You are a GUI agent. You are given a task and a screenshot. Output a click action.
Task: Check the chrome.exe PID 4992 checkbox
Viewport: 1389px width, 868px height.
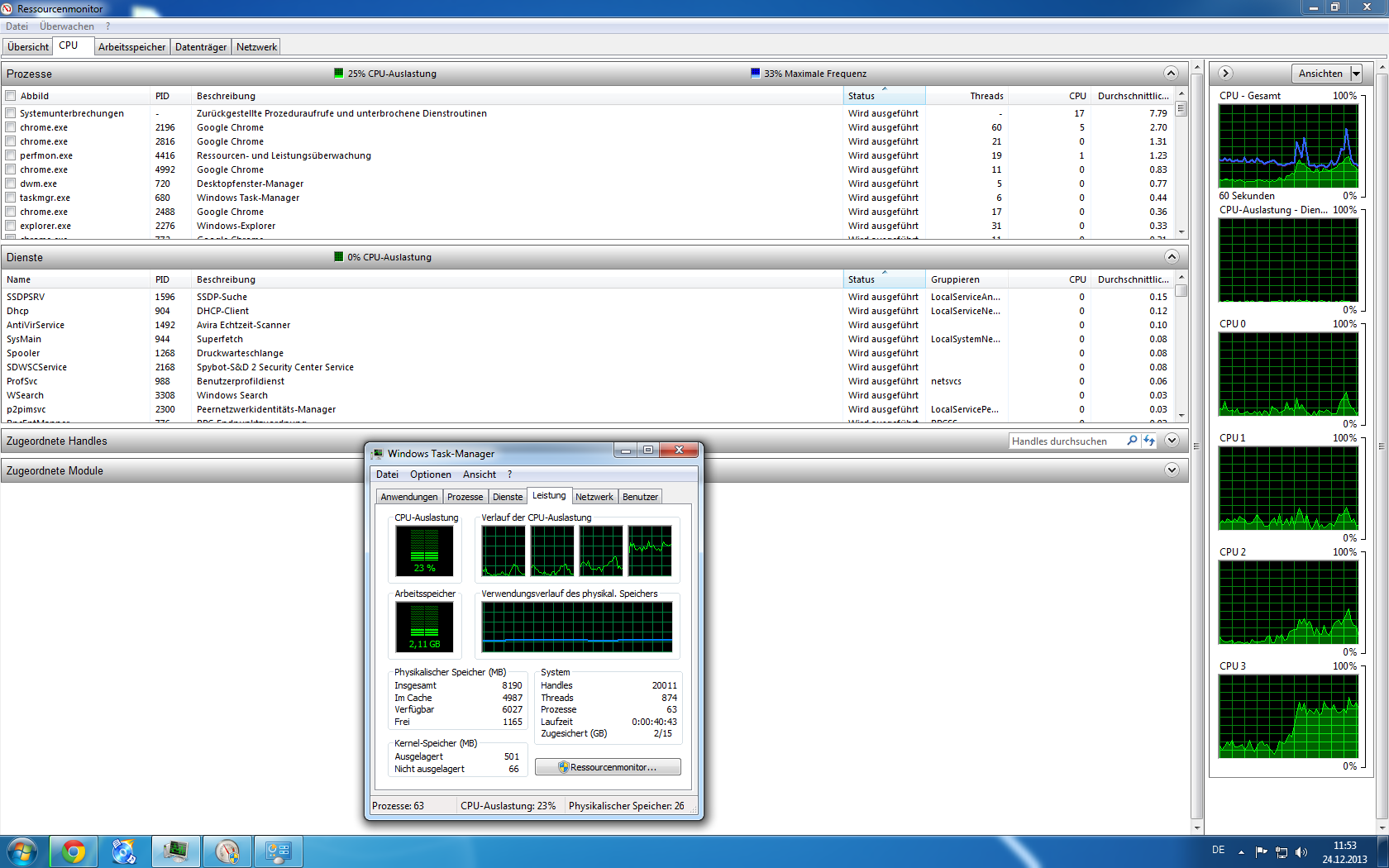coord(11,169)
